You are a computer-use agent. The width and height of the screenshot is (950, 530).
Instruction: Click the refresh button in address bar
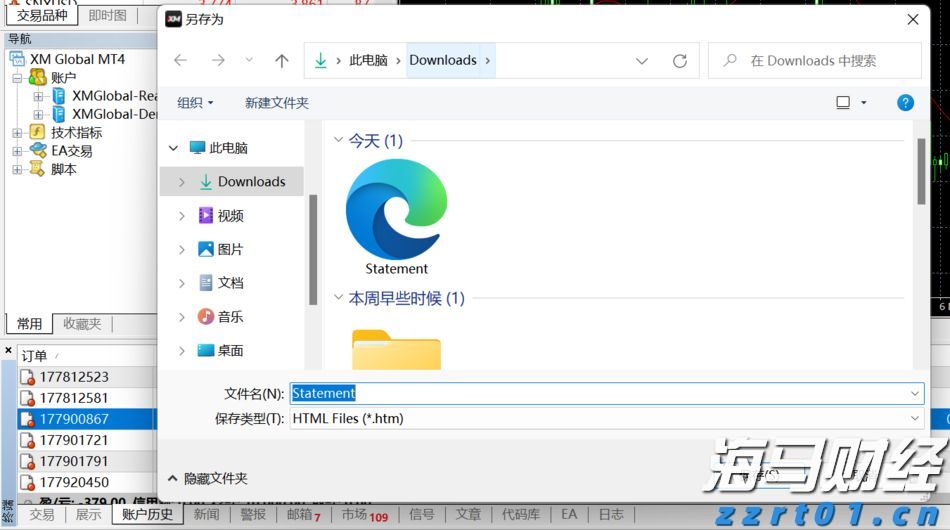[680, 61]
